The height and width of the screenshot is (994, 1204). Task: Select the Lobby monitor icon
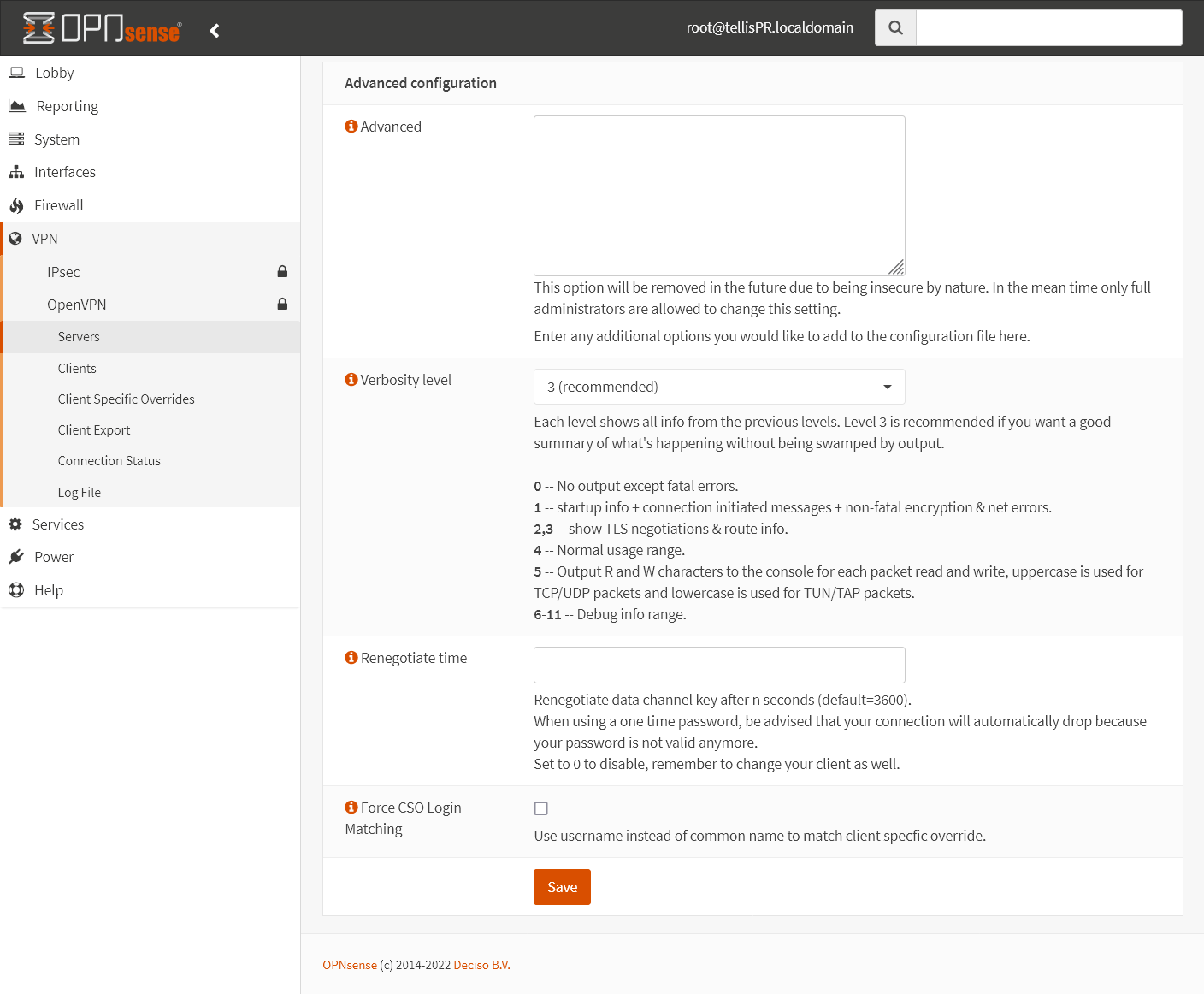coord(17,73)
